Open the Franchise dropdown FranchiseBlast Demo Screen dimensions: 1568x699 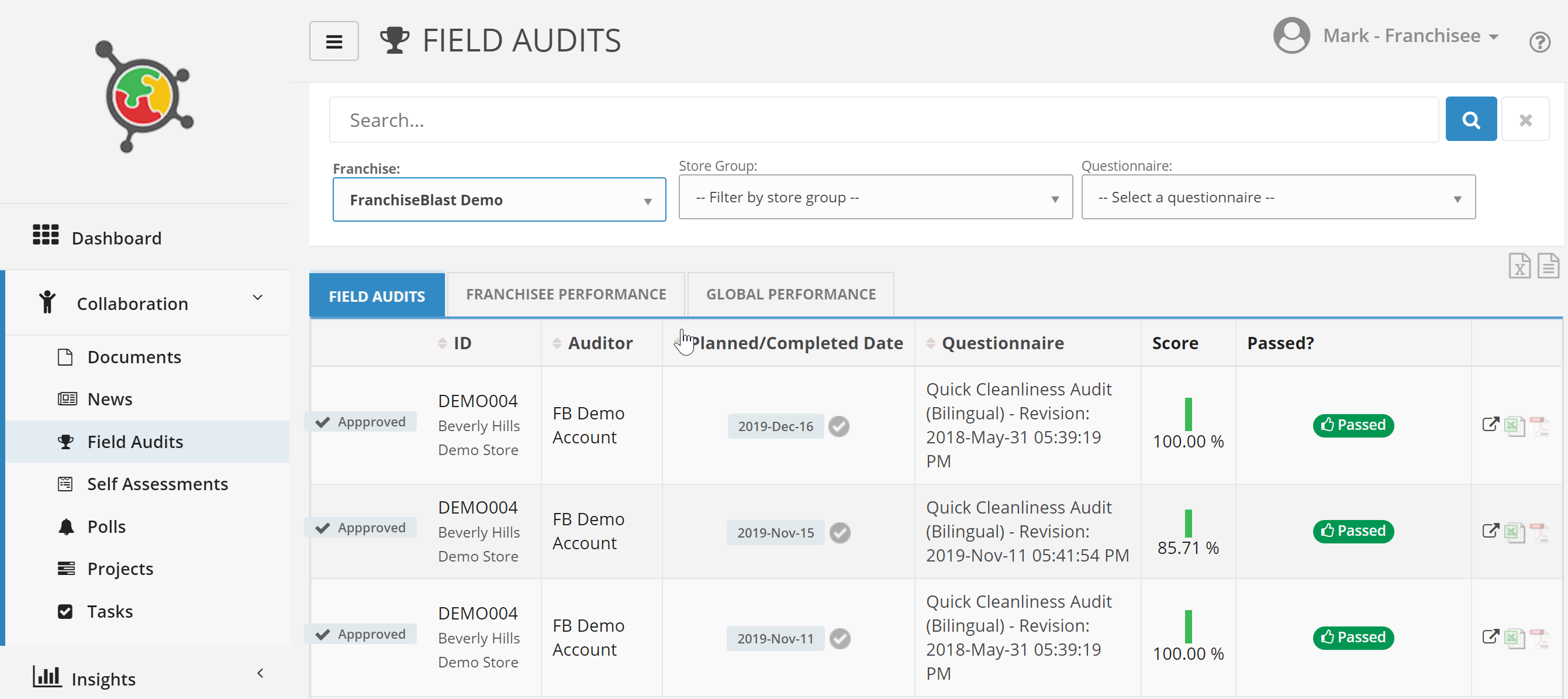[499, 199]
